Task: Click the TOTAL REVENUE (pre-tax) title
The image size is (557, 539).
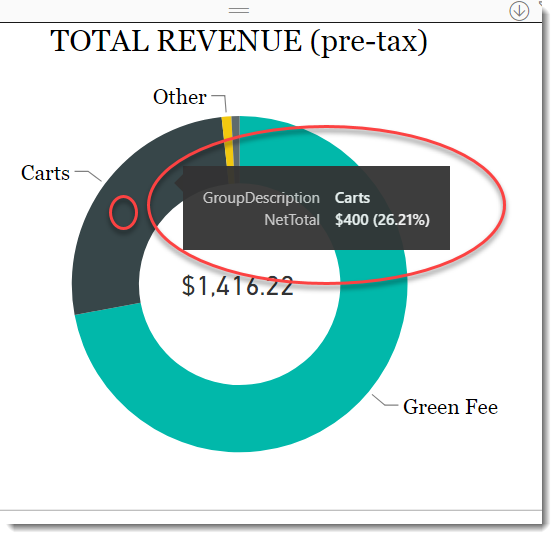Action: 239,41
